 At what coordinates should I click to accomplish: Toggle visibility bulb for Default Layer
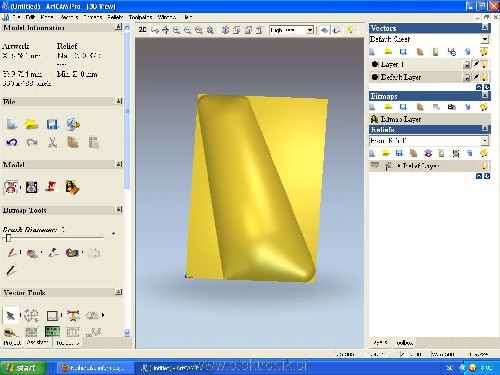484,77
